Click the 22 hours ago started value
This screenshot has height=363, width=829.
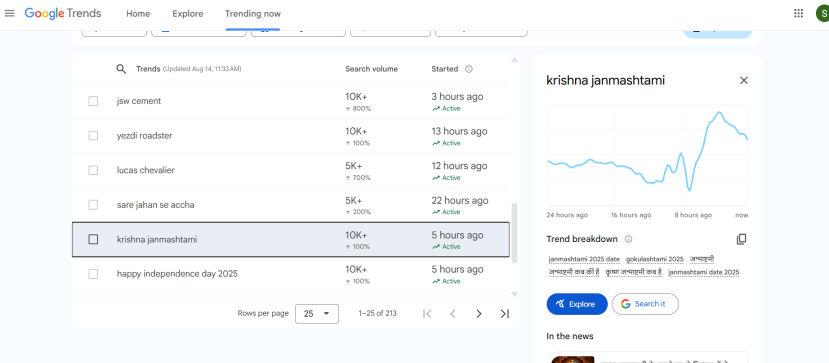click(459, 201)
